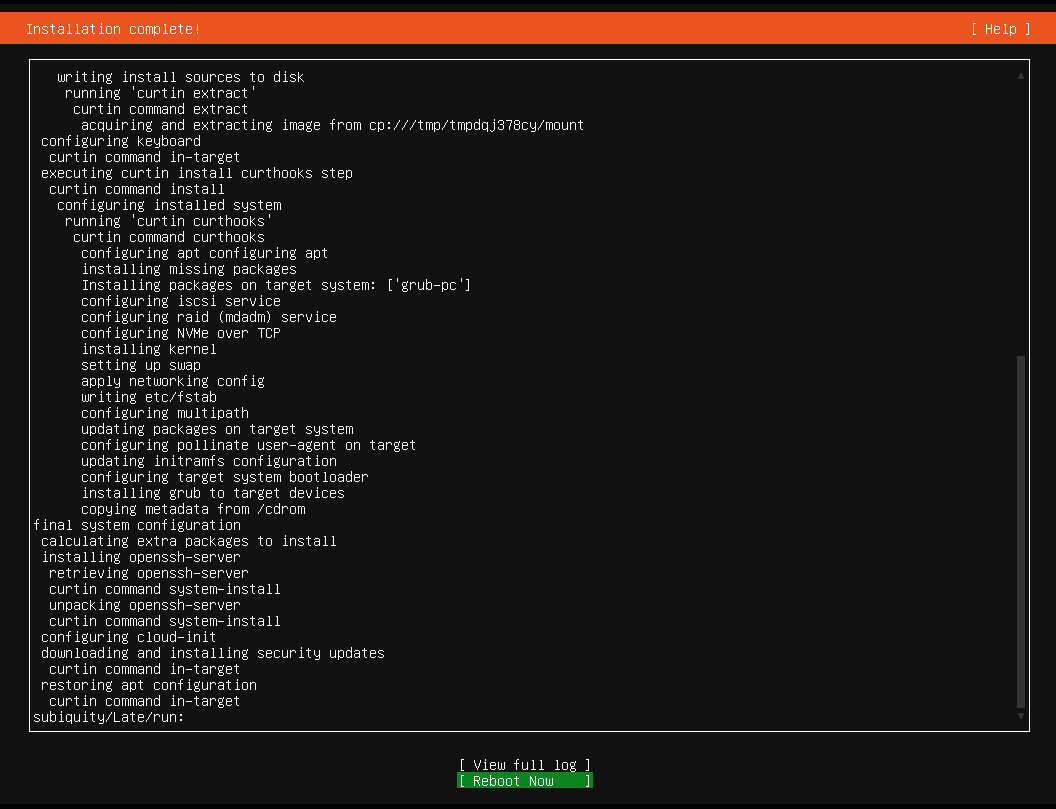The image size is (1056, 809).
Task: Click 'installing openssh-server' line
Action: [x=141, y=557]
